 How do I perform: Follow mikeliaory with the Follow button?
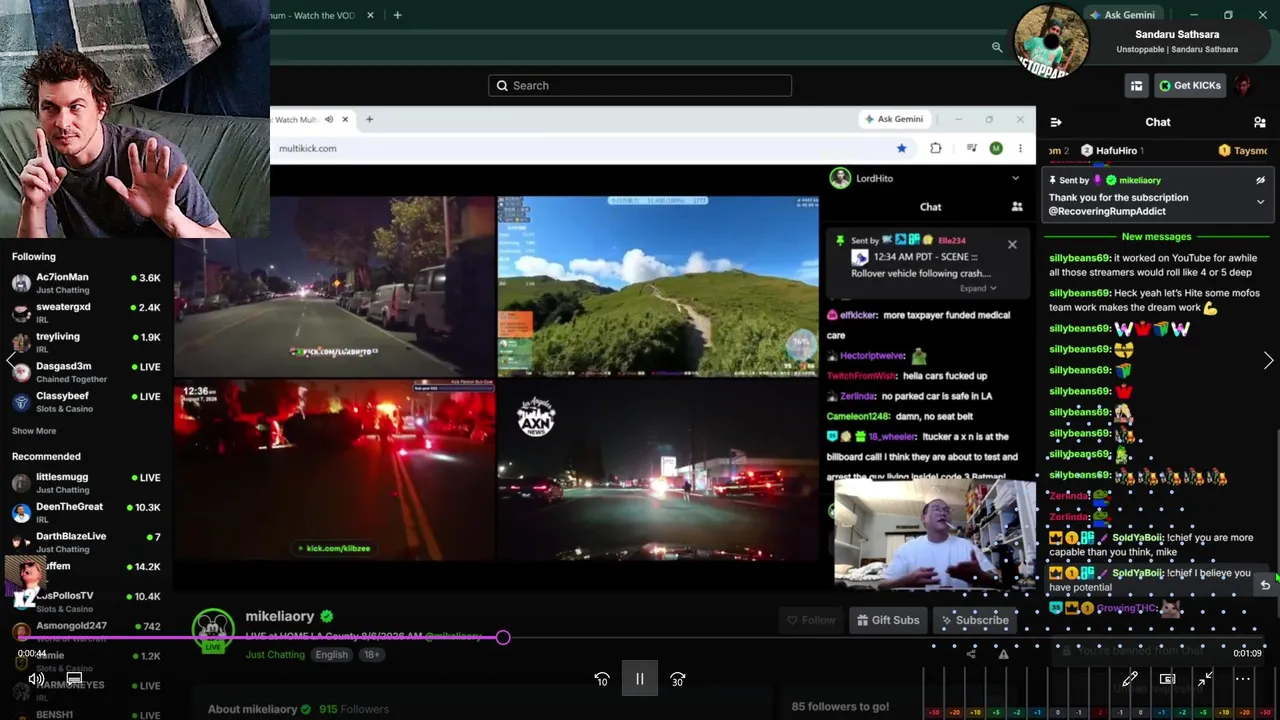pyautogui.click(x=811, y=620)
